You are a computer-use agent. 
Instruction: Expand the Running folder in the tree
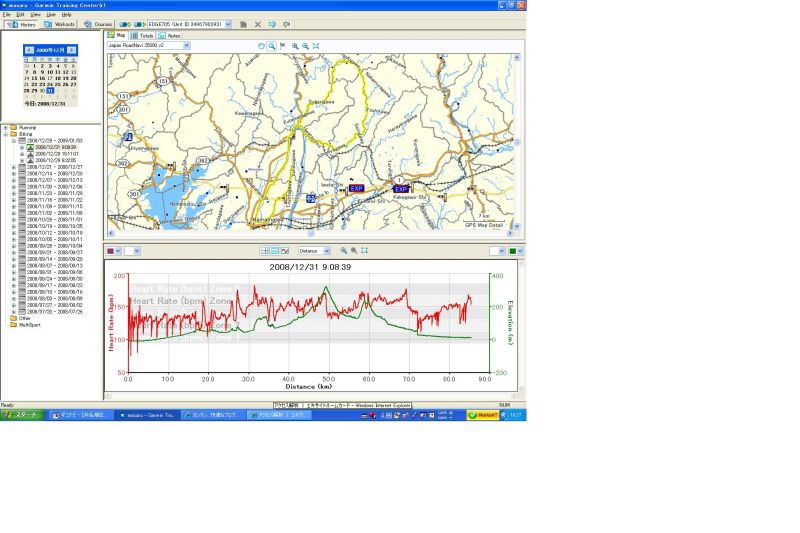(x=6, y=128)
